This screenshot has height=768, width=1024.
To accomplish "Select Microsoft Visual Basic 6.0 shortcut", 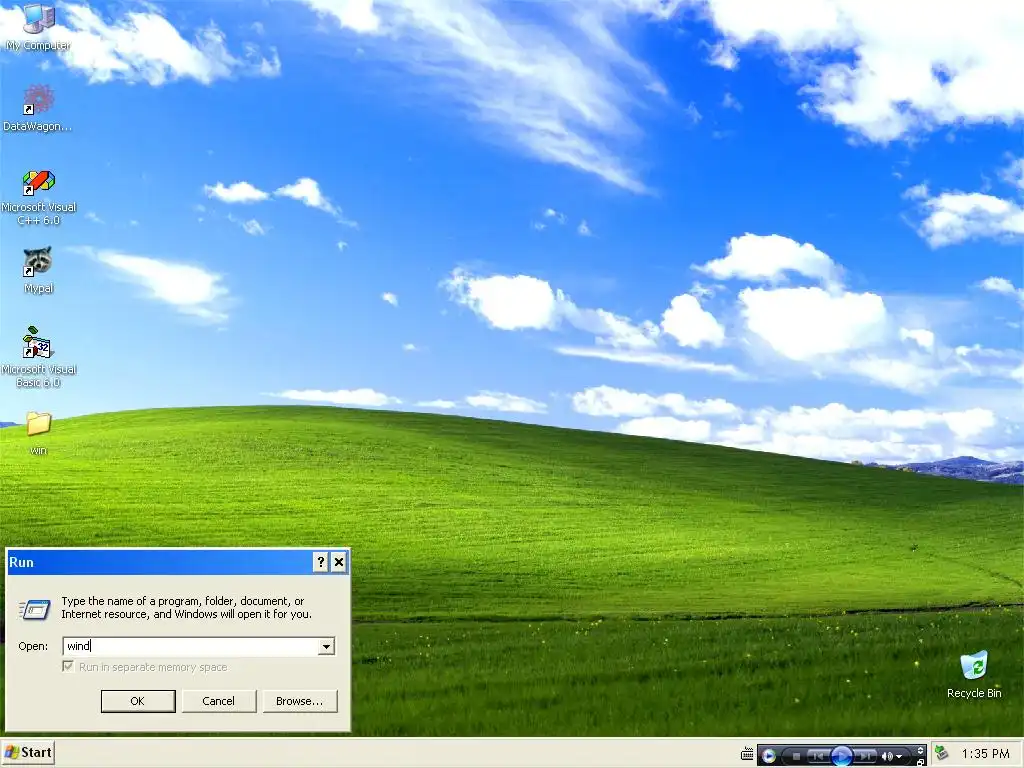I will point(39,357).
